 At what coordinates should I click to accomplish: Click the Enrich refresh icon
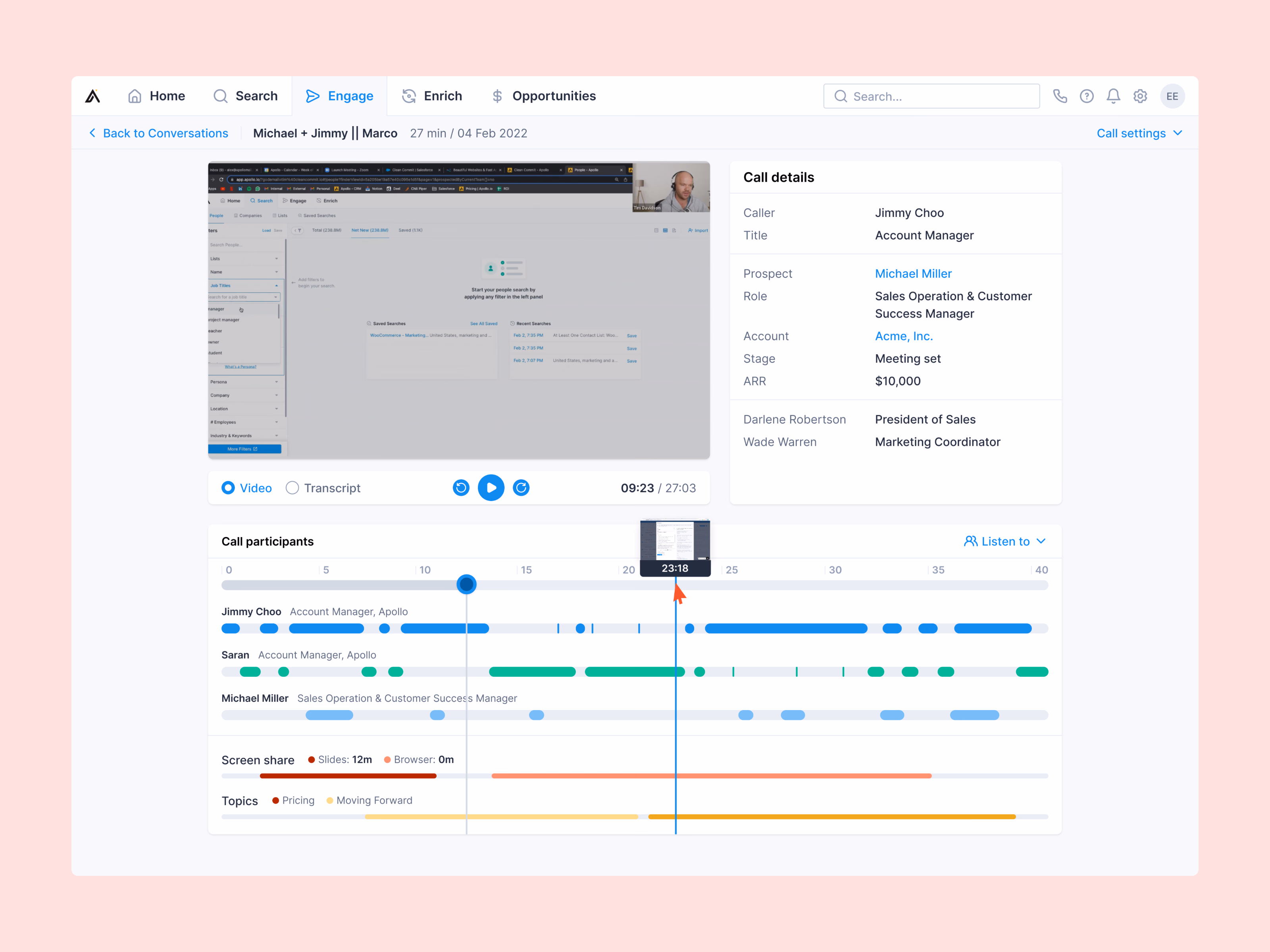pos(409,96)
